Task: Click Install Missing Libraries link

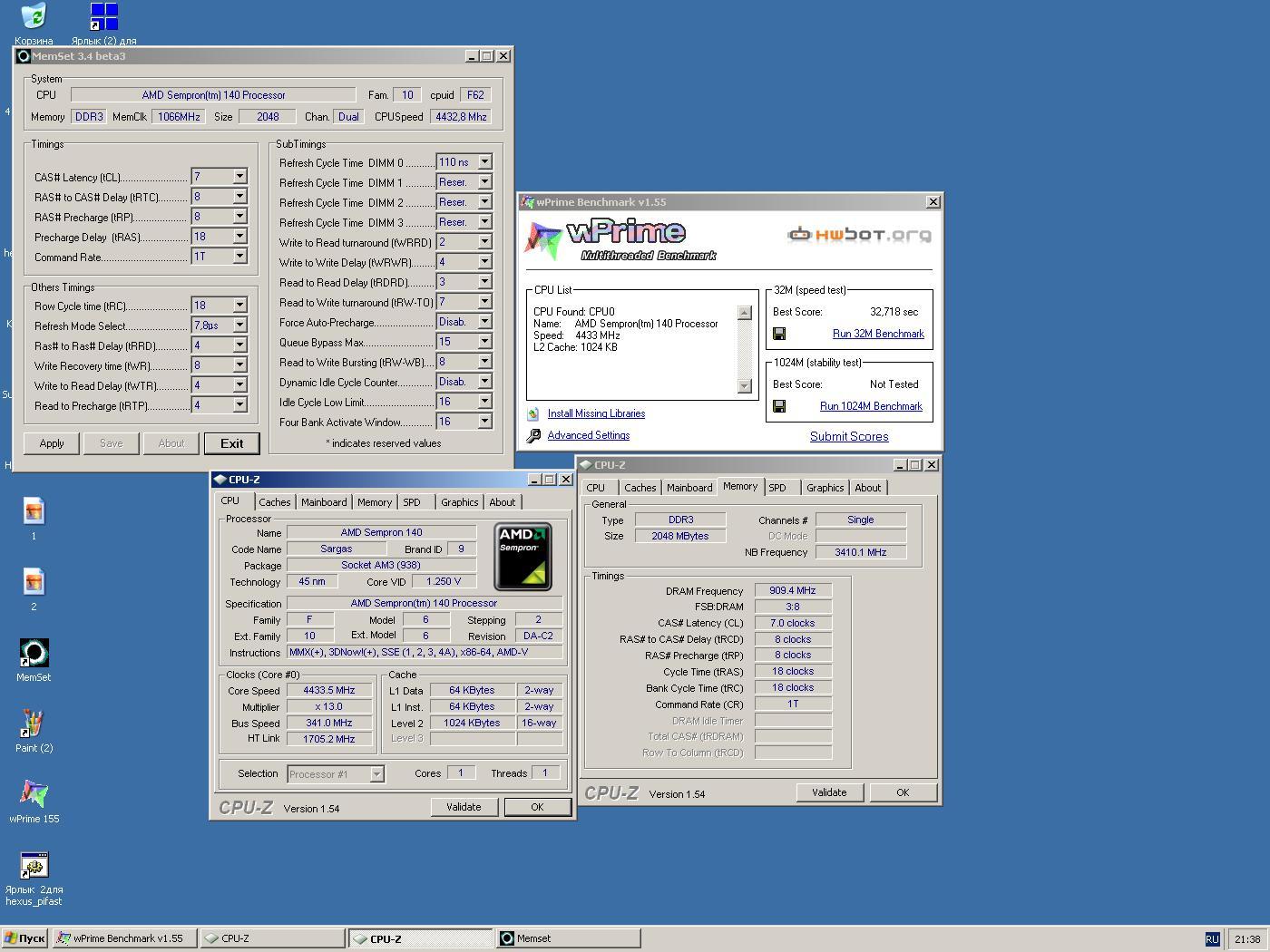Action: [x=596, y=413]
